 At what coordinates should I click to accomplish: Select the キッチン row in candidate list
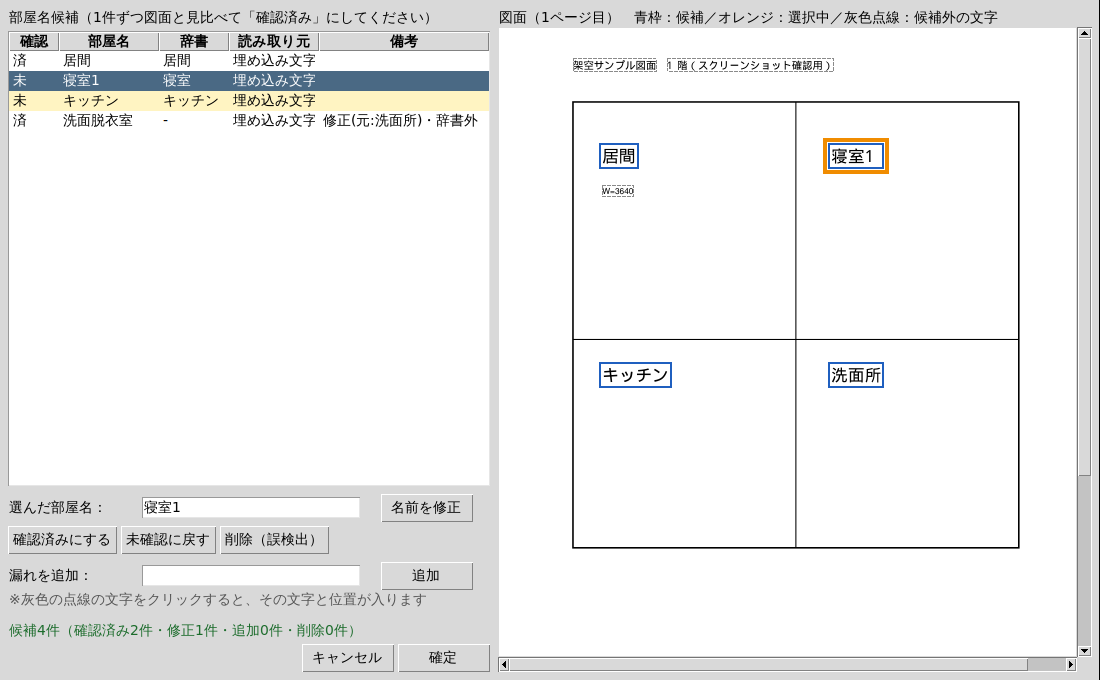(x=249, y=100)
